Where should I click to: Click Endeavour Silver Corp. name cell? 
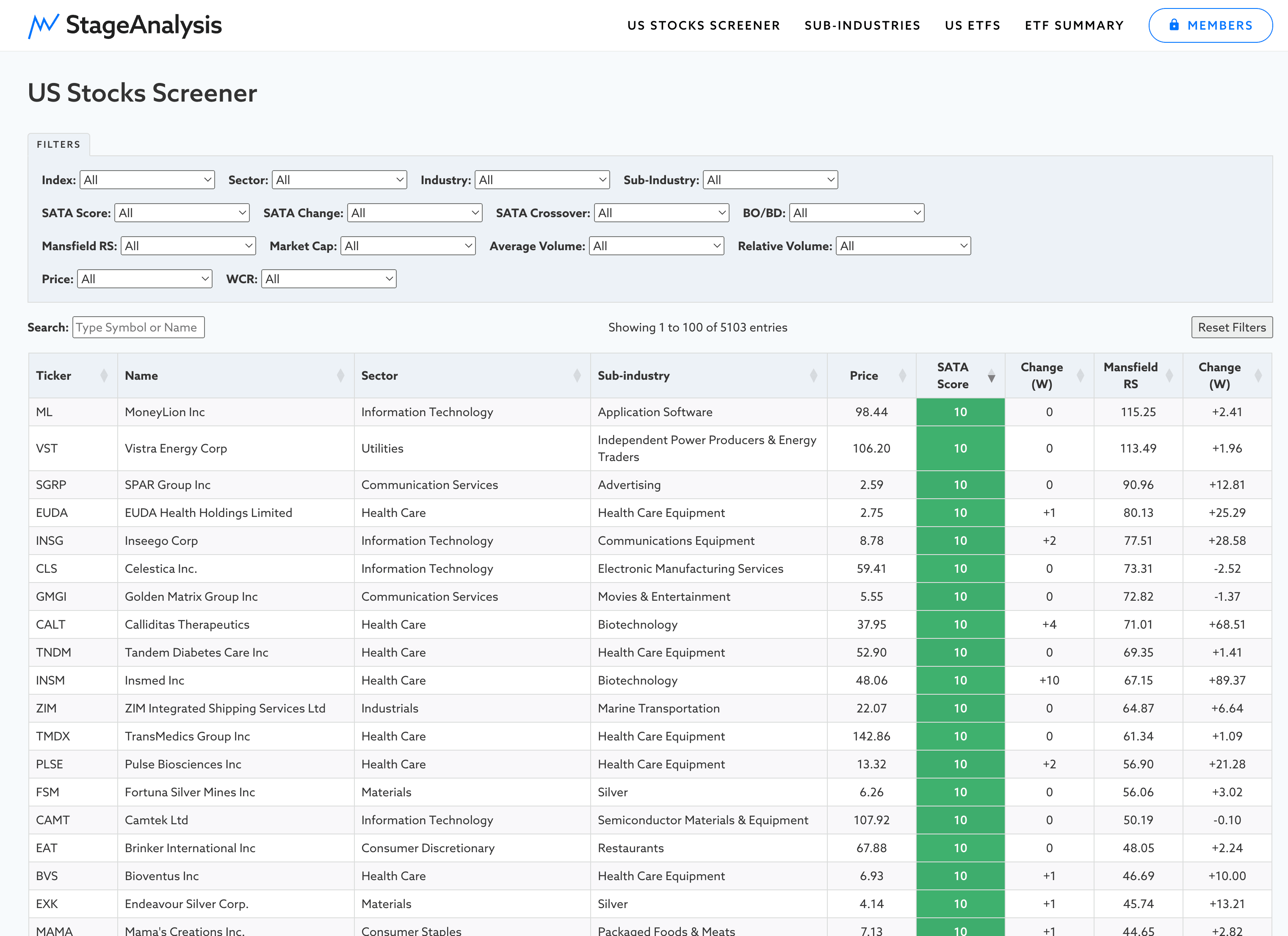coord(236,904)
